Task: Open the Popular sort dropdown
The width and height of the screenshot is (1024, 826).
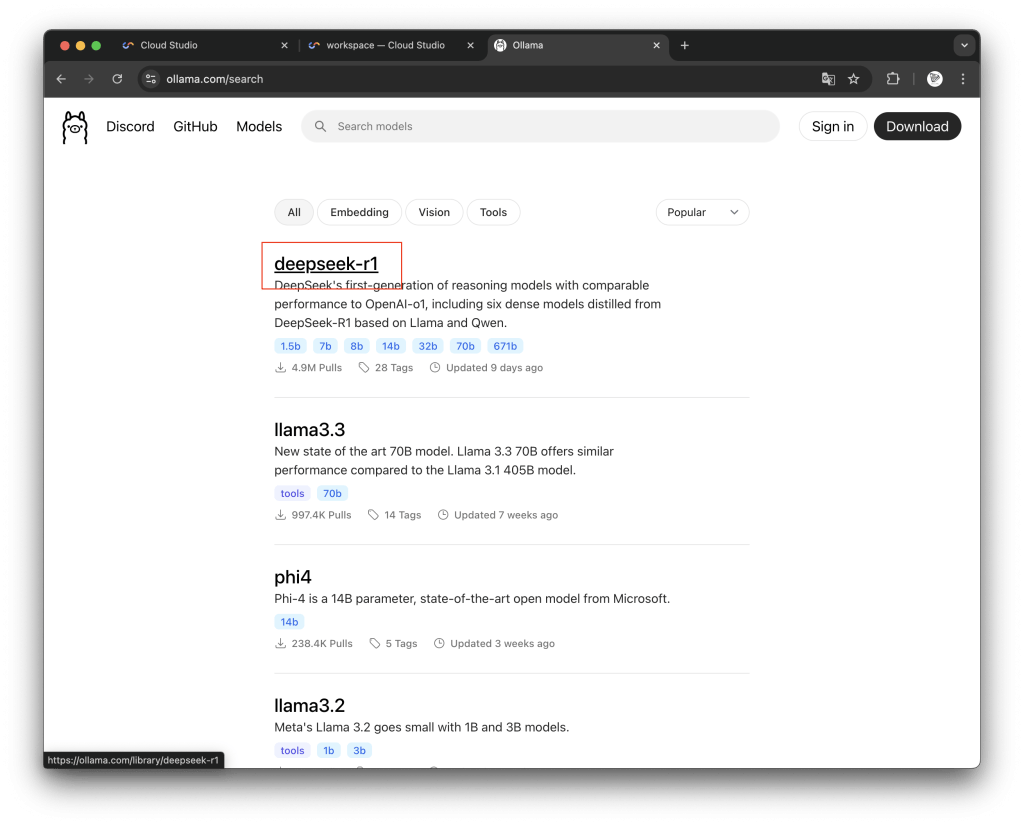Action: point(702,212)
